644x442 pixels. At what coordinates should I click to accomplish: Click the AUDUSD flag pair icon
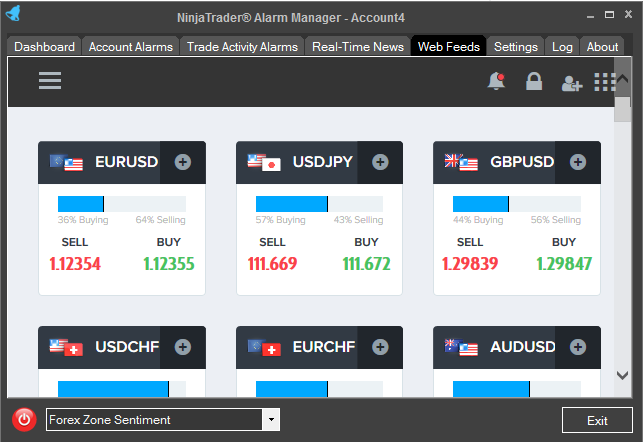[461, 348]
